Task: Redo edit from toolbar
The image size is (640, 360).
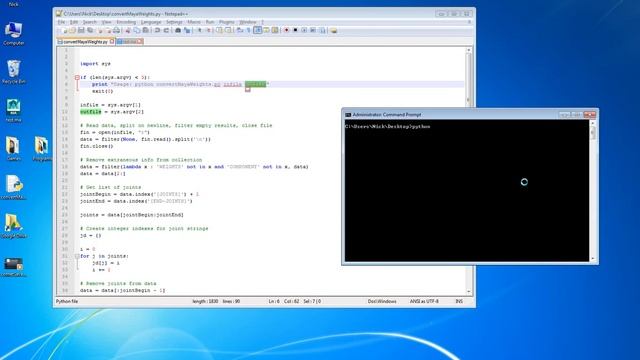Action: pos(166,30)
